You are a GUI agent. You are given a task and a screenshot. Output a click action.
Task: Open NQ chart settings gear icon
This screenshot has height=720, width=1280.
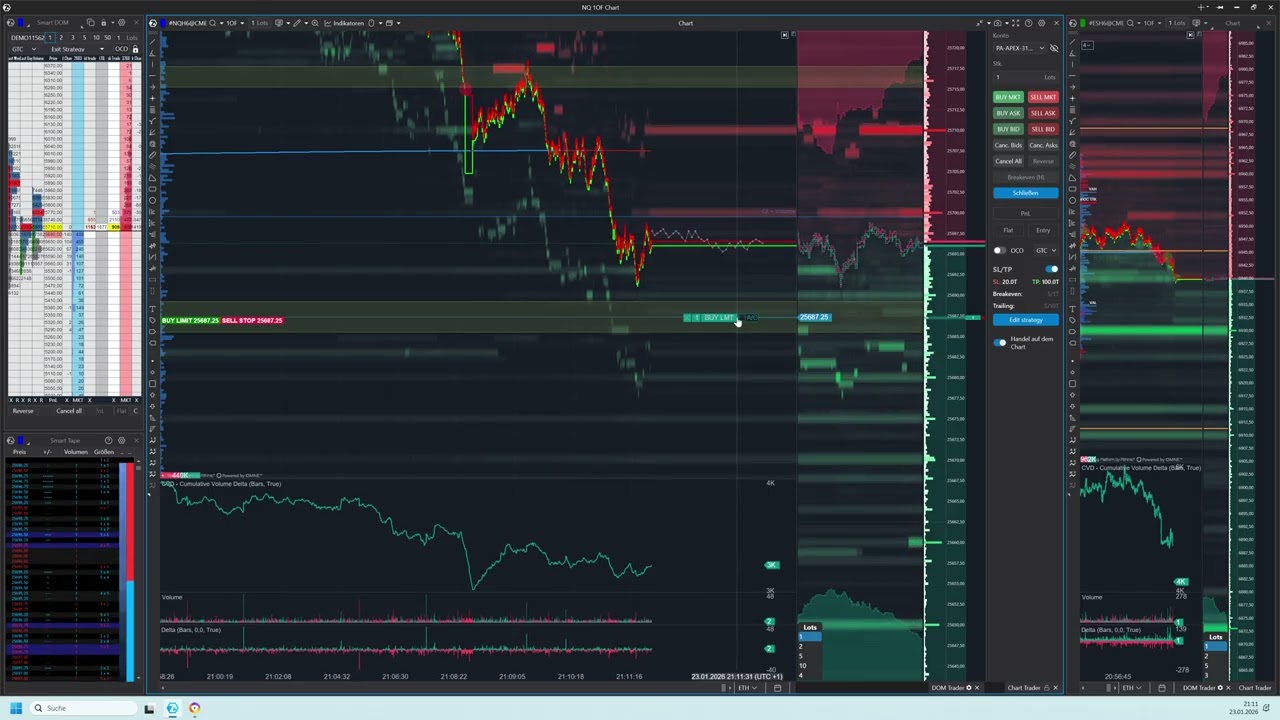(x=1041, y=23)
